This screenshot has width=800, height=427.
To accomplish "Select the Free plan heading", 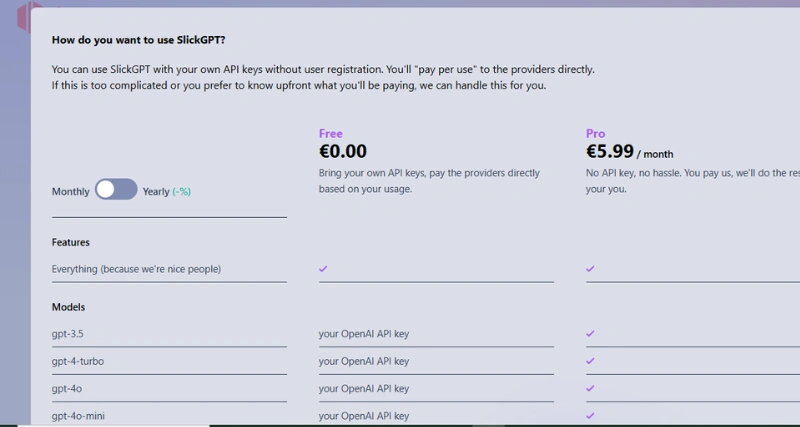I will pos(331,134).
